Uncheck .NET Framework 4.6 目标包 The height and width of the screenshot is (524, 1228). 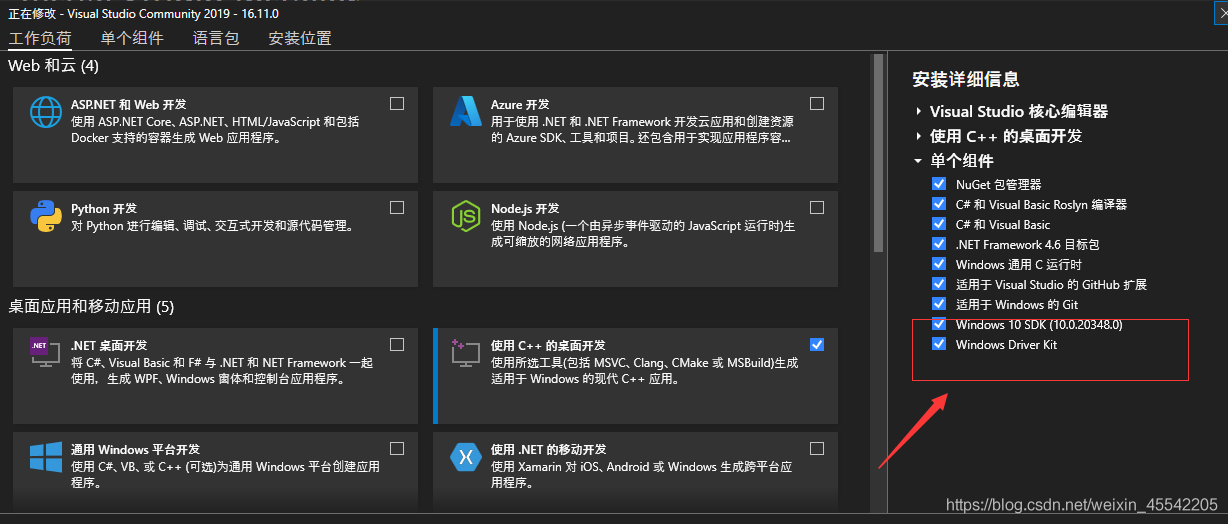938,244
